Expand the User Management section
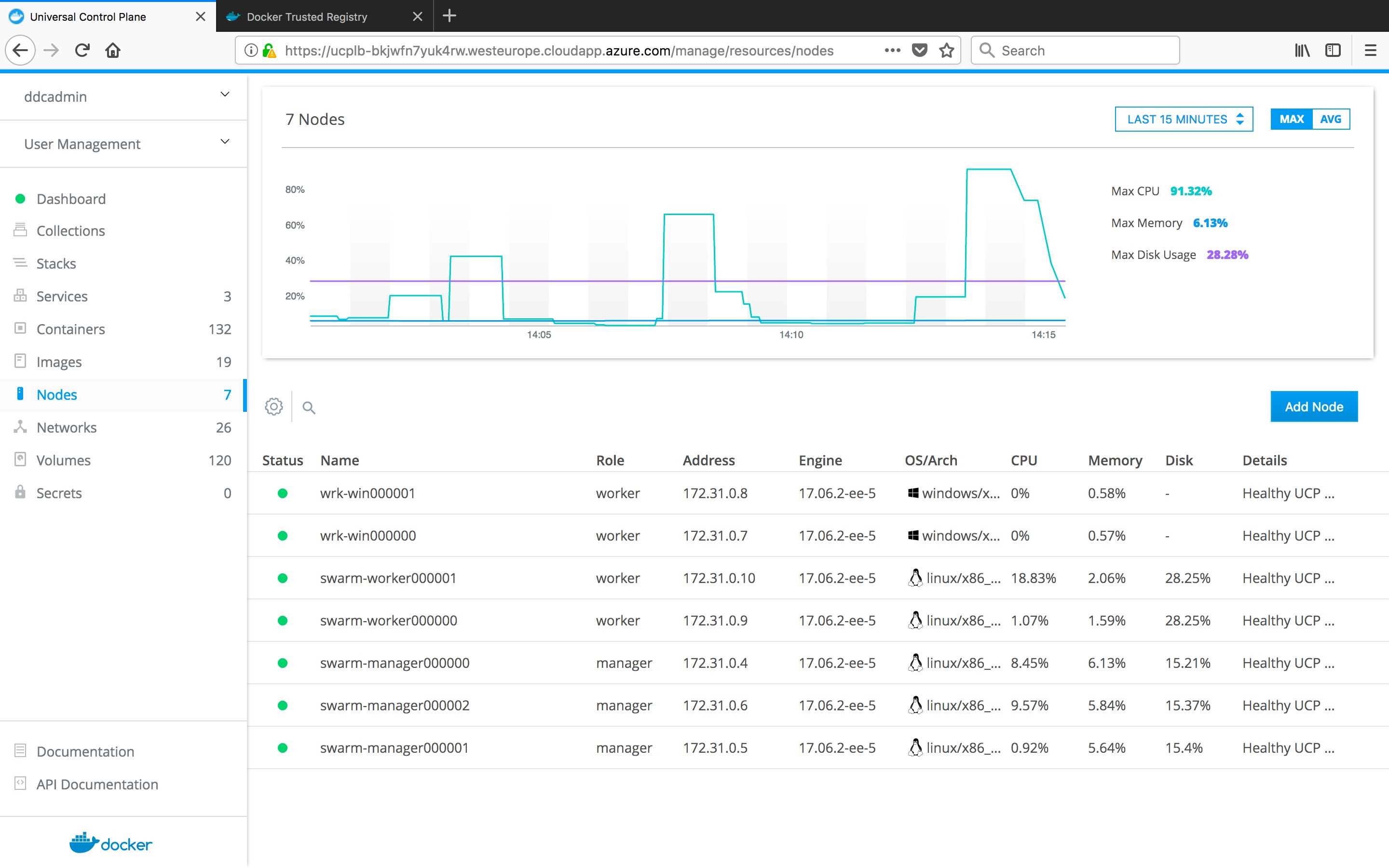1389x868 pixels. coord(82,144)
